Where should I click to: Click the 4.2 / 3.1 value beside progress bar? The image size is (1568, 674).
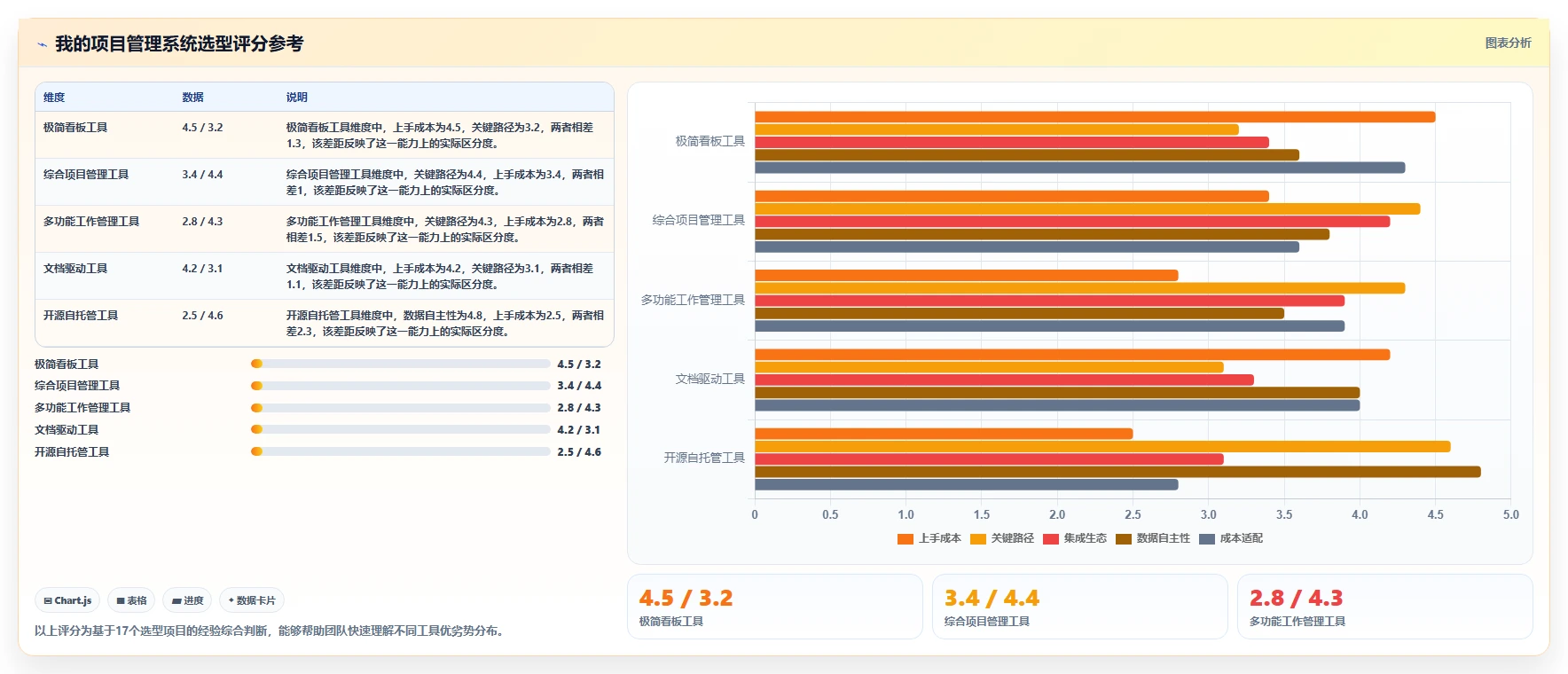coord(579,429)
